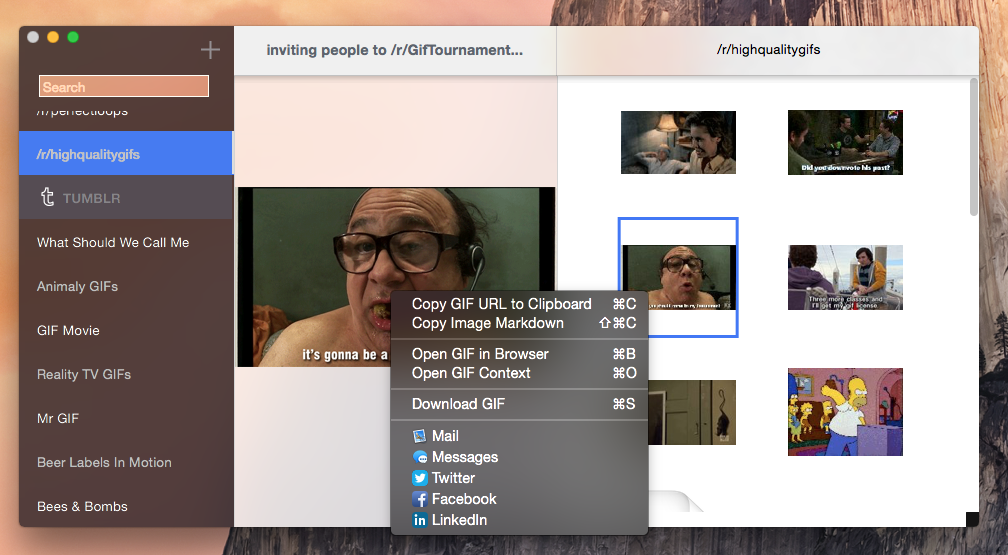Click the Facebook logo icon

click(x=420, y=499)
